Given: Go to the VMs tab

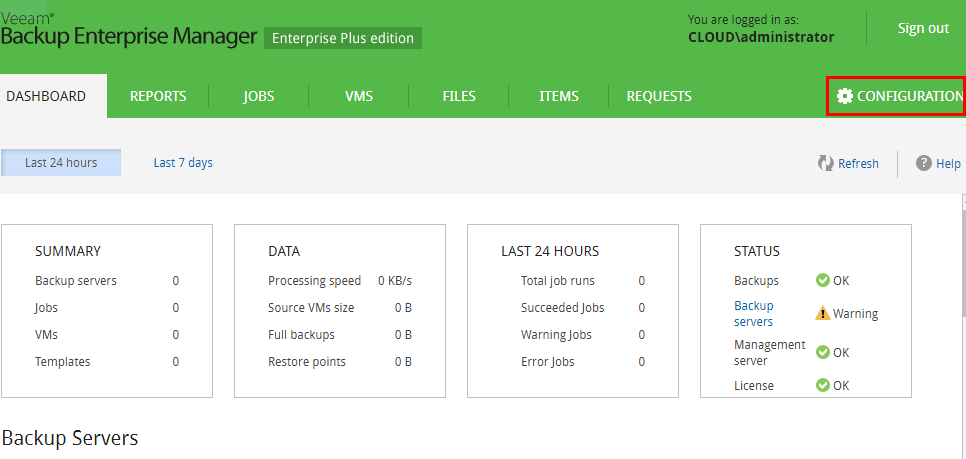Looking at the screenshot, I should [x=359, y=96].
